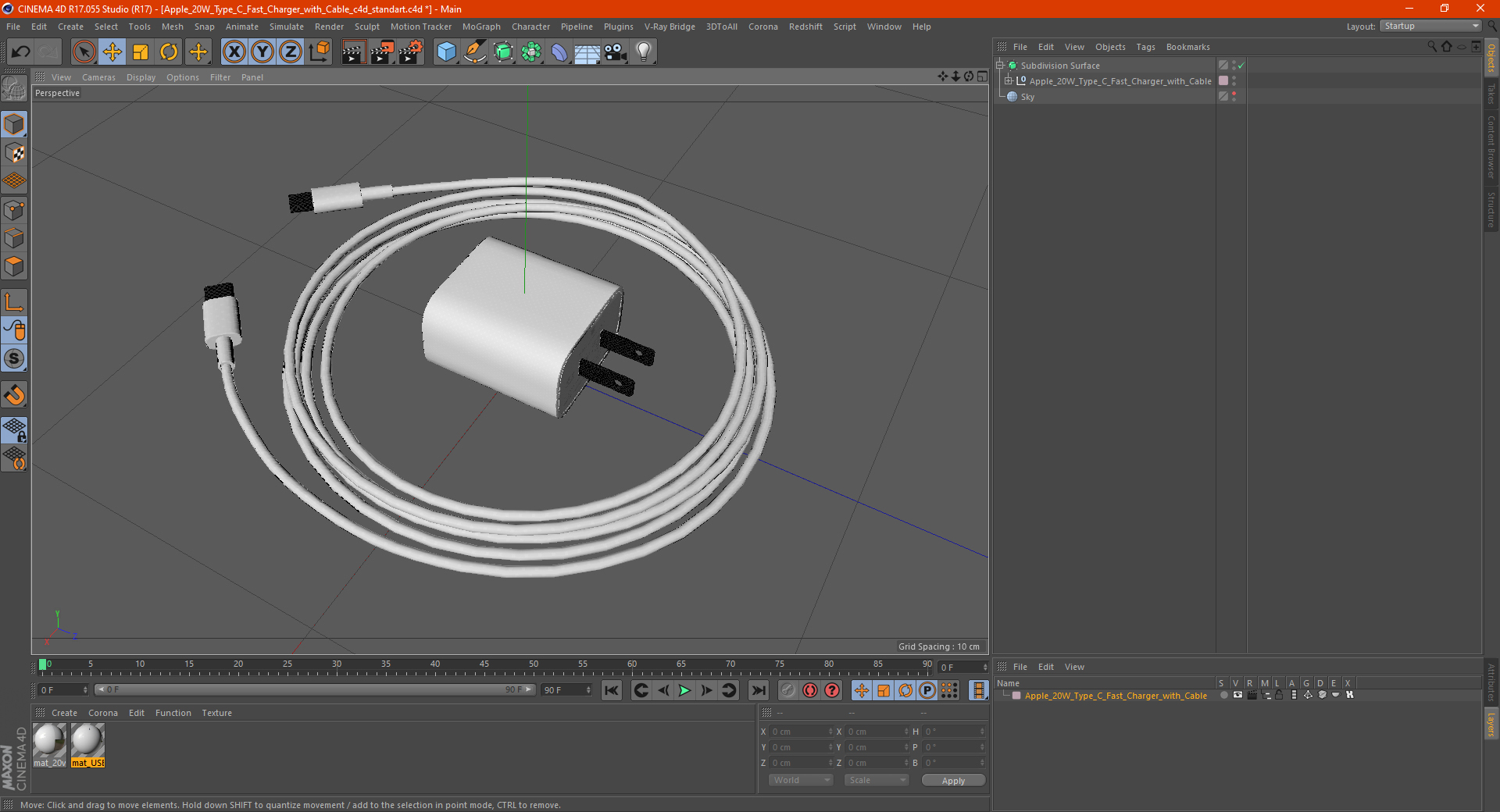Screen dimensions: 1500x812
Task: Select the mat_USB material thumbnail
Action: click(x=87, y=745)
